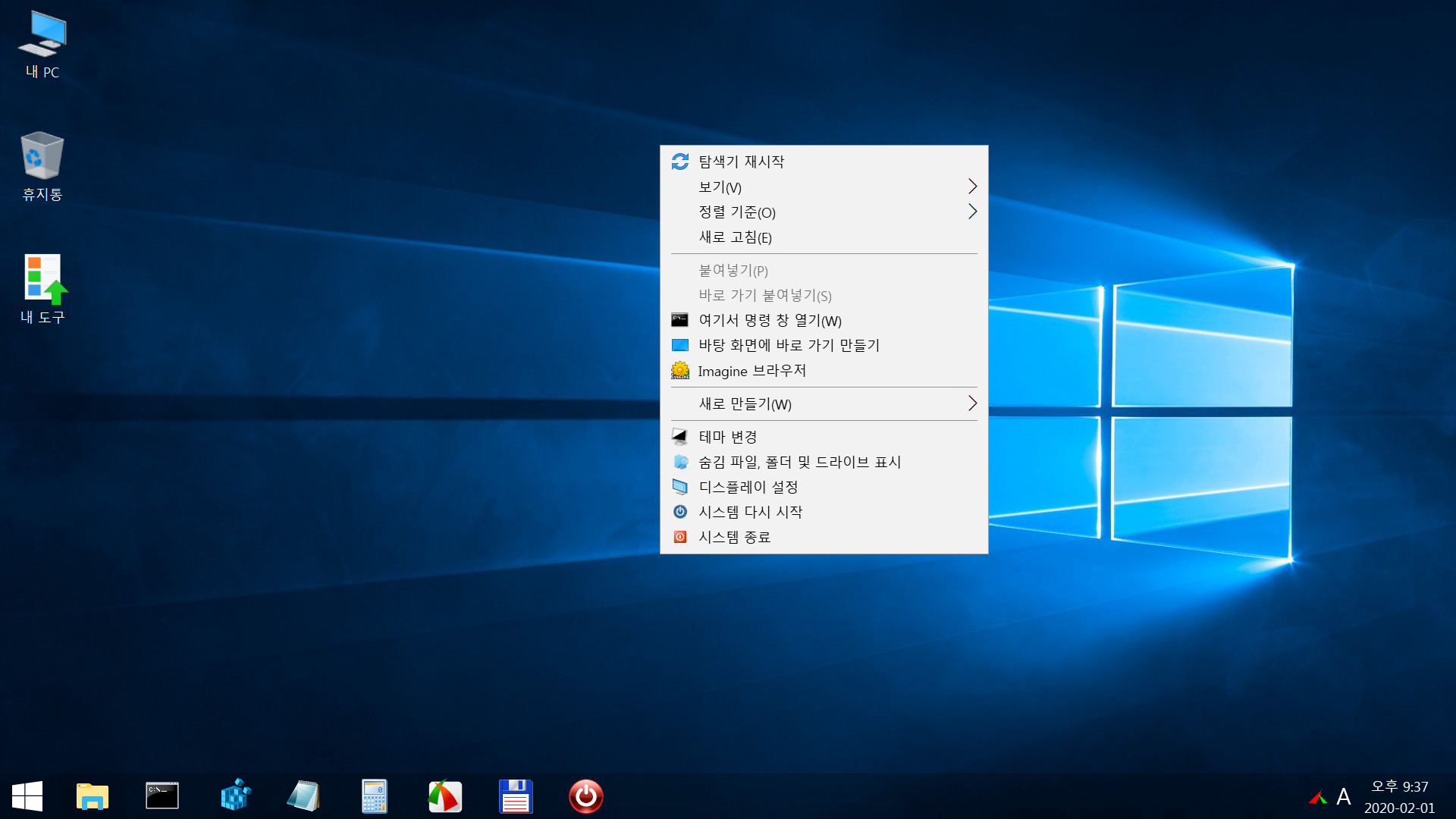Click the blue screen icon beside 바탕 화면에 바로 가기
The height and width of the screenshot is (819, 1456).
pyautogui.click(x=680, y=345)
